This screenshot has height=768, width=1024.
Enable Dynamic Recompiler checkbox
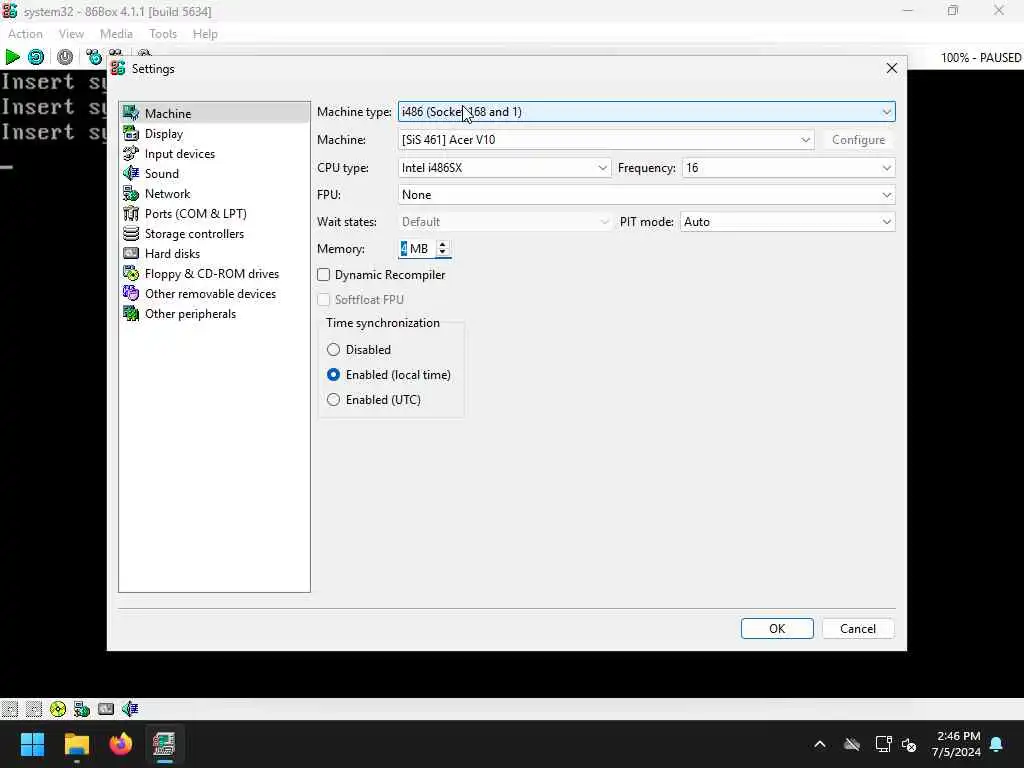324,275
